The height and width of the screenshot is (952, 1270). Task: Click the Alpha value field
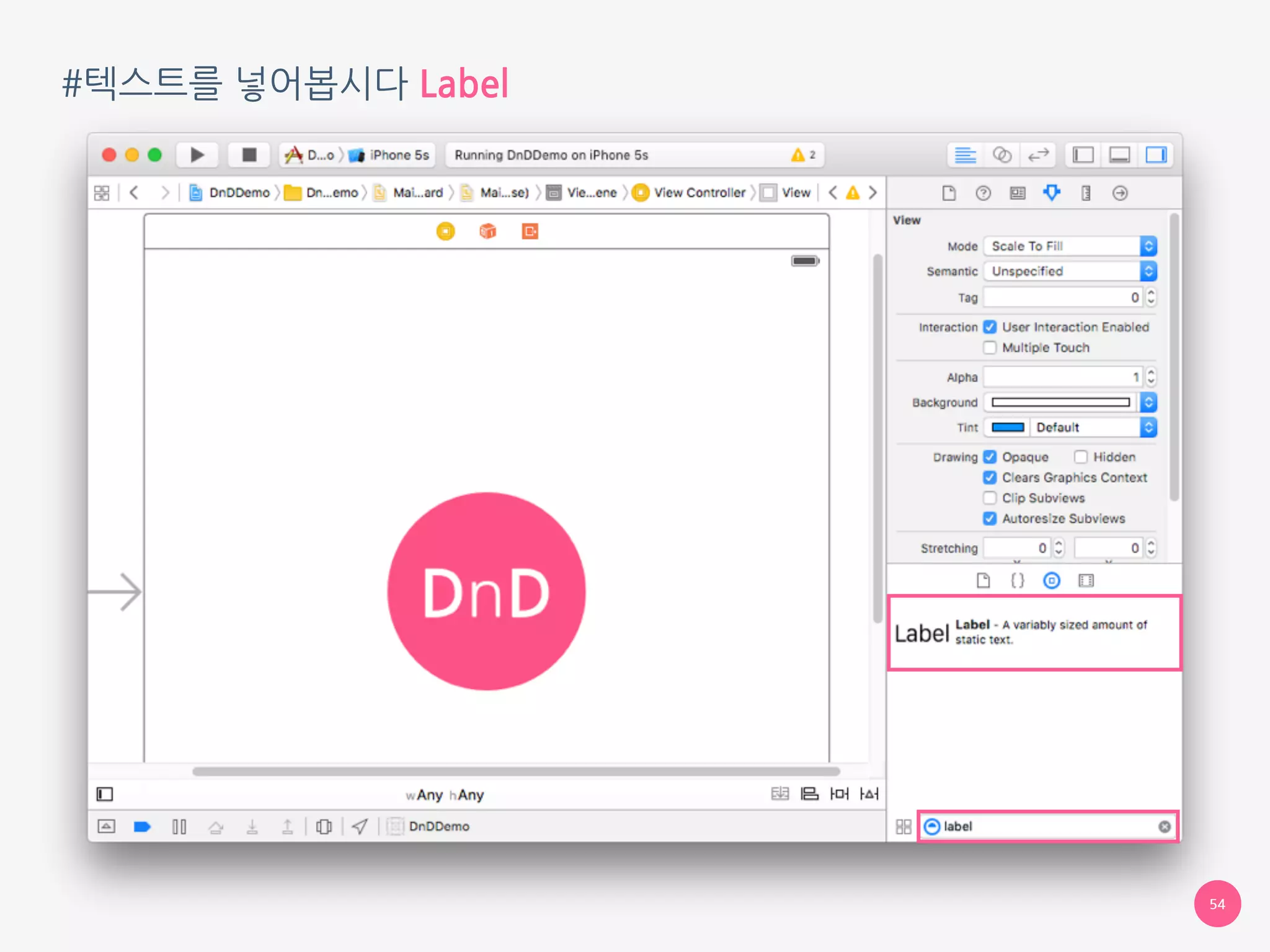(1063, 377)
